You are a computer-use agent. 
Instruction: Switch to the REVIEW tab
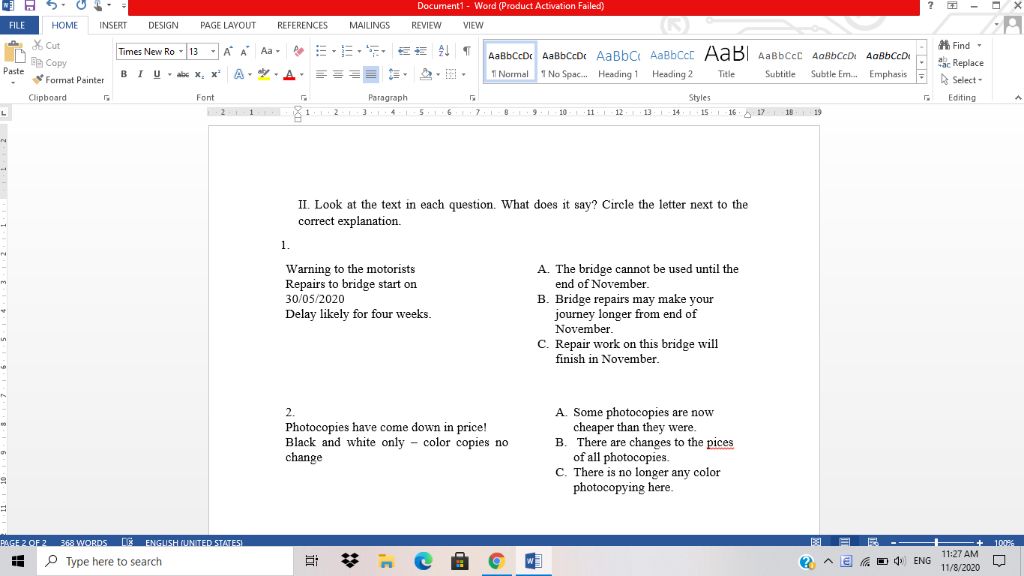point(426,25)
